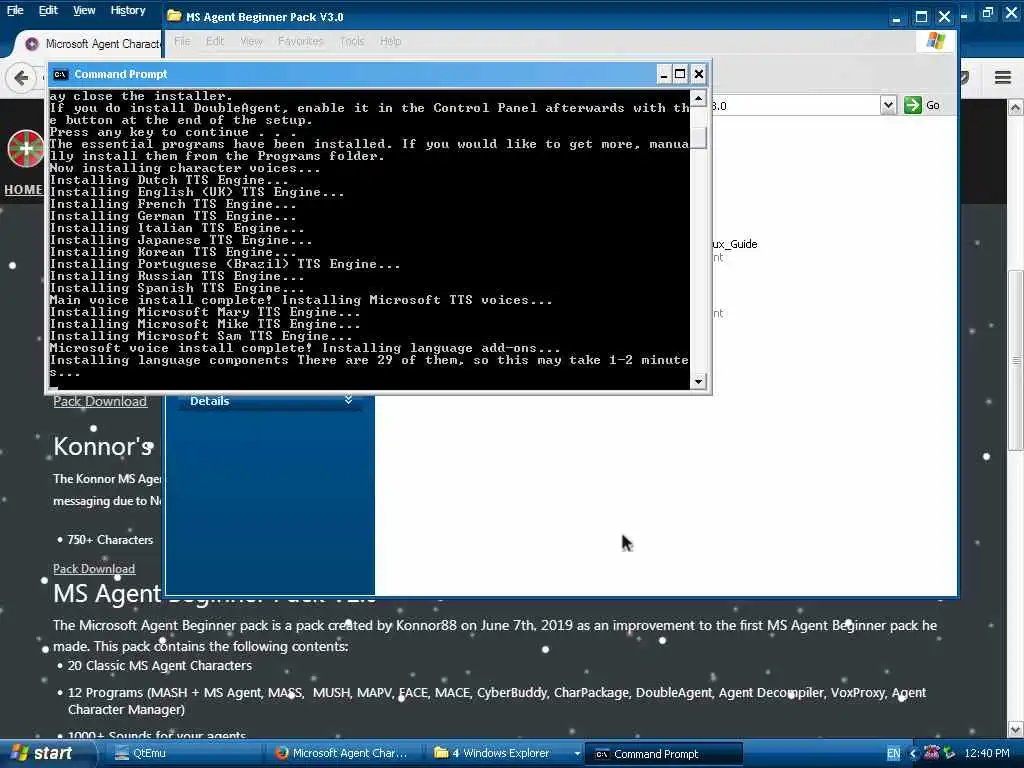This screenshot has width=1024, height=768.
Task: Click the Konnor's heading on webpage
Action: pyautogui.click(x=103, y=446)
